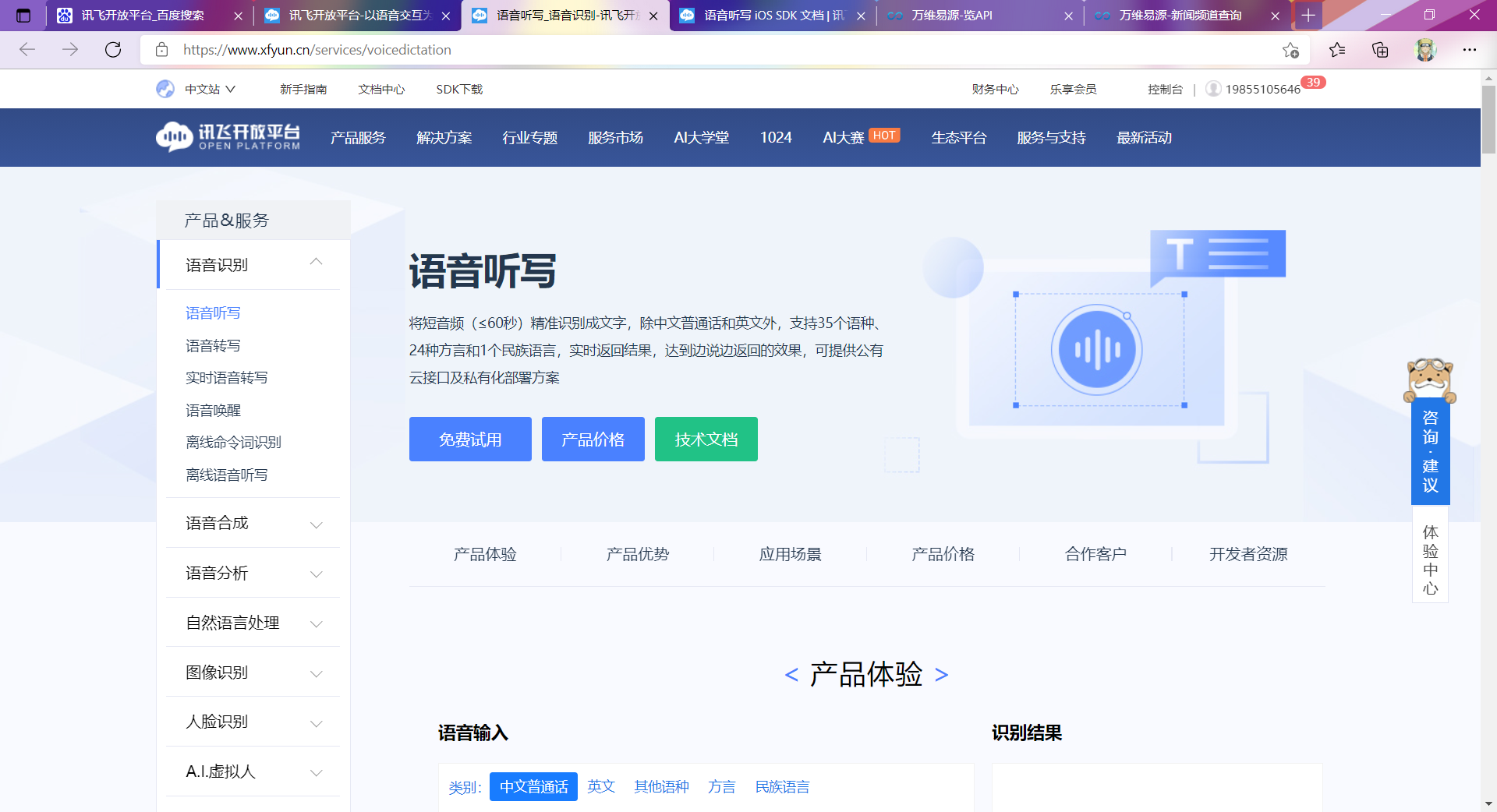The width and height of the screenshot is (1497, 812).
Task: Click the site lock icon in address bar
Action: pos(162,50)
